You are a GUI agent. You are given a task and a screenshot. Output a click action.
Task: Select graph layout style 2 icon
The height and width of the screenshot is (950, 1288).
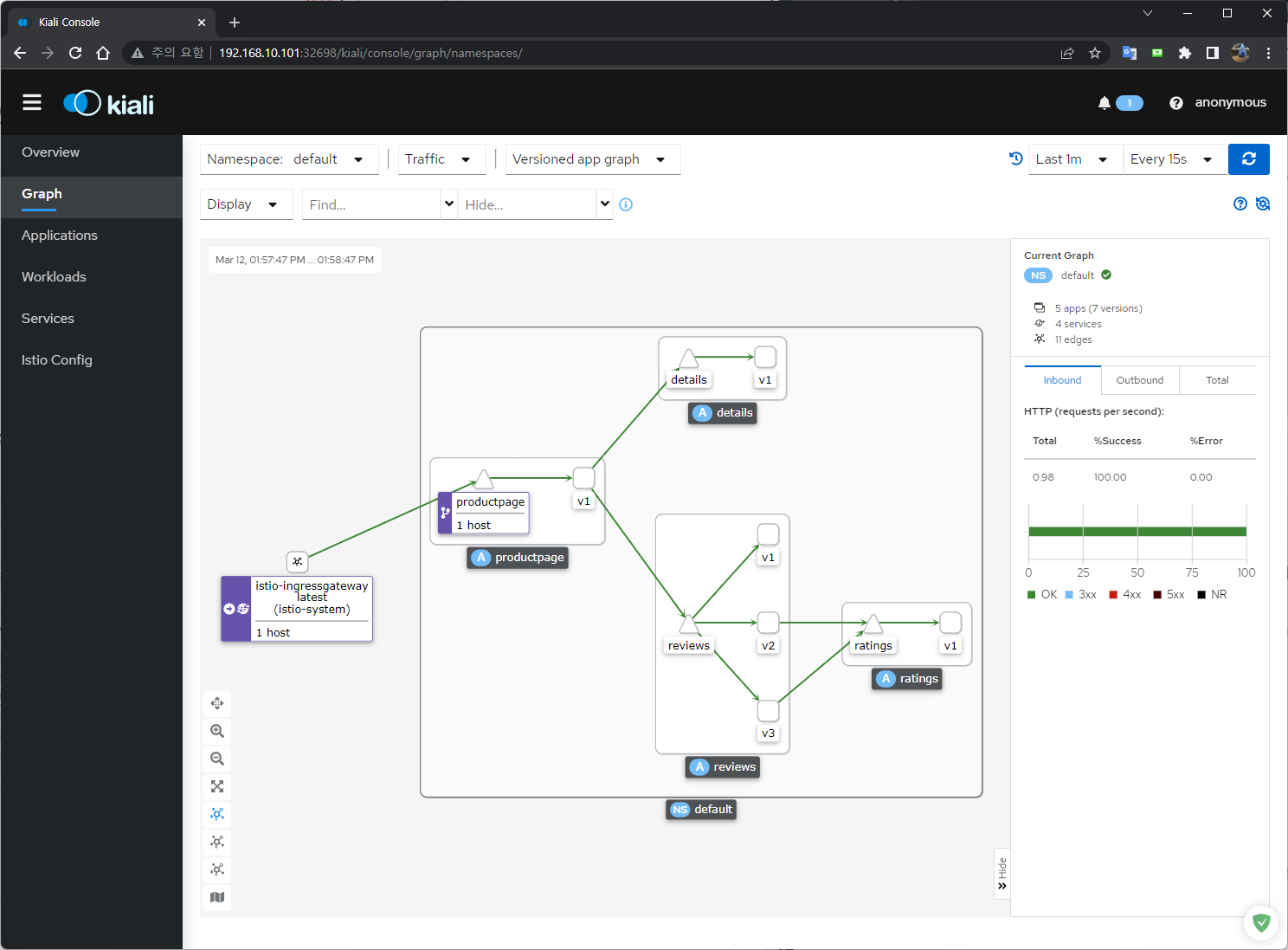click(x=217, y=842)
